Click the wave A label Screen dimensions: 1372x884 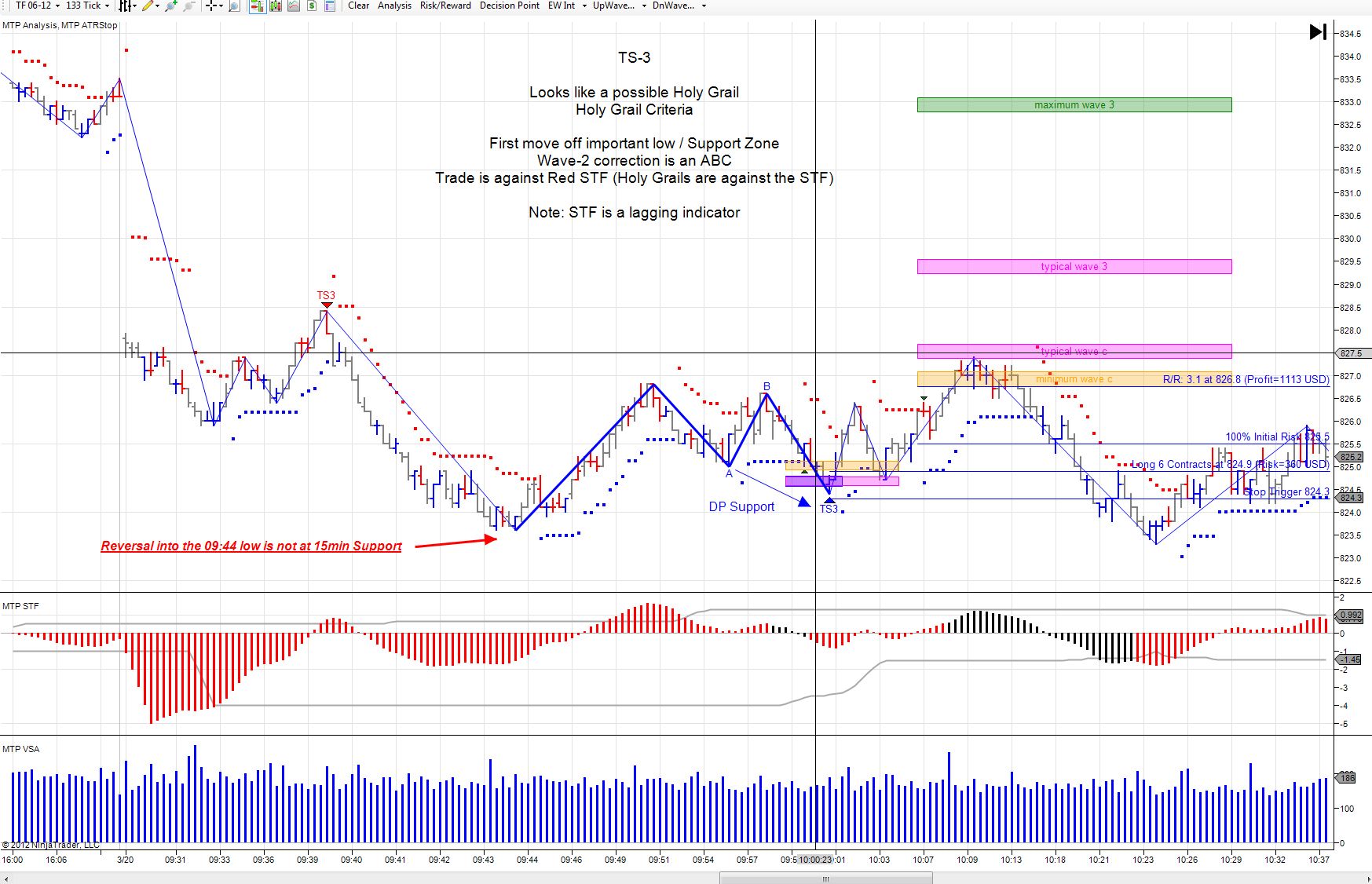coord(729,473)
